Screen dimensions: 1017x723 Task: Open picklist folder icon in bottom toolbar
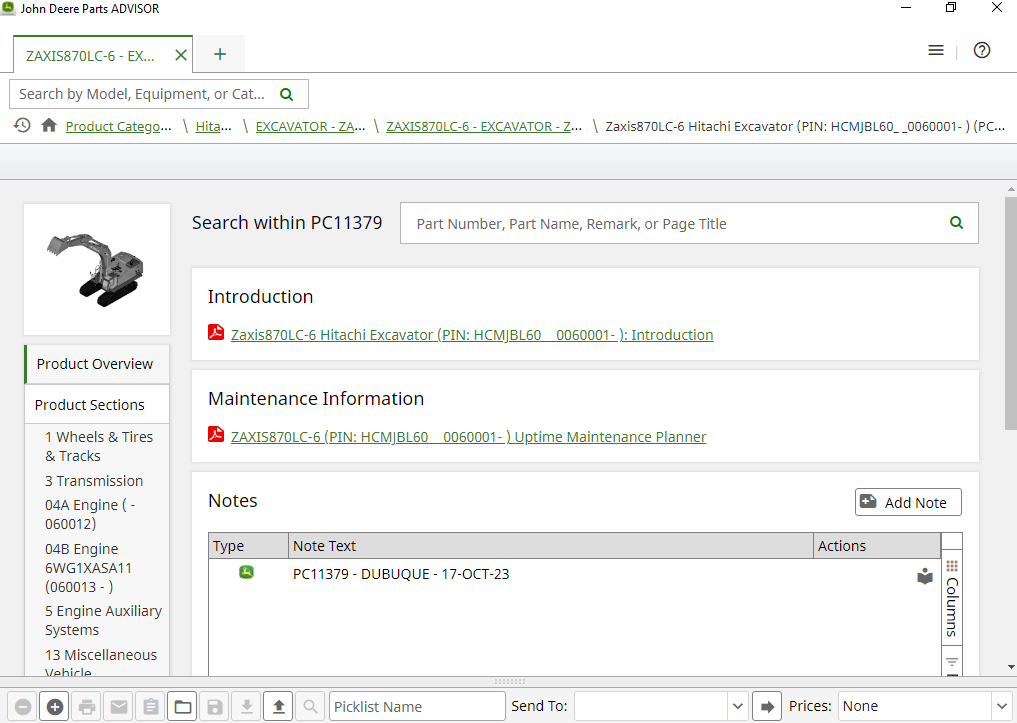tap(182, 707)
